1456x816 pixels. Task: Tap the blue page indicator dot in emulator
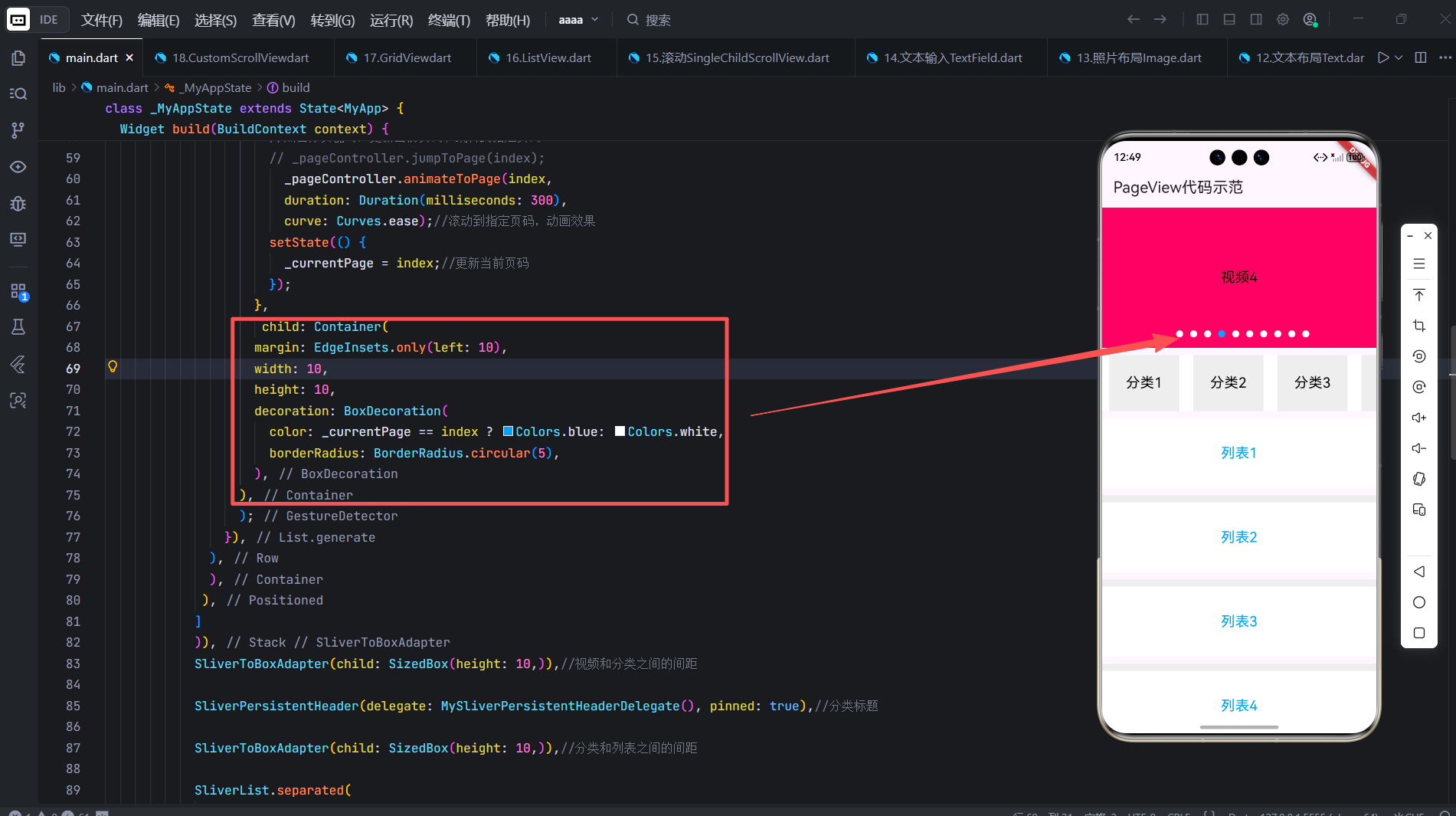point(1222,334)
